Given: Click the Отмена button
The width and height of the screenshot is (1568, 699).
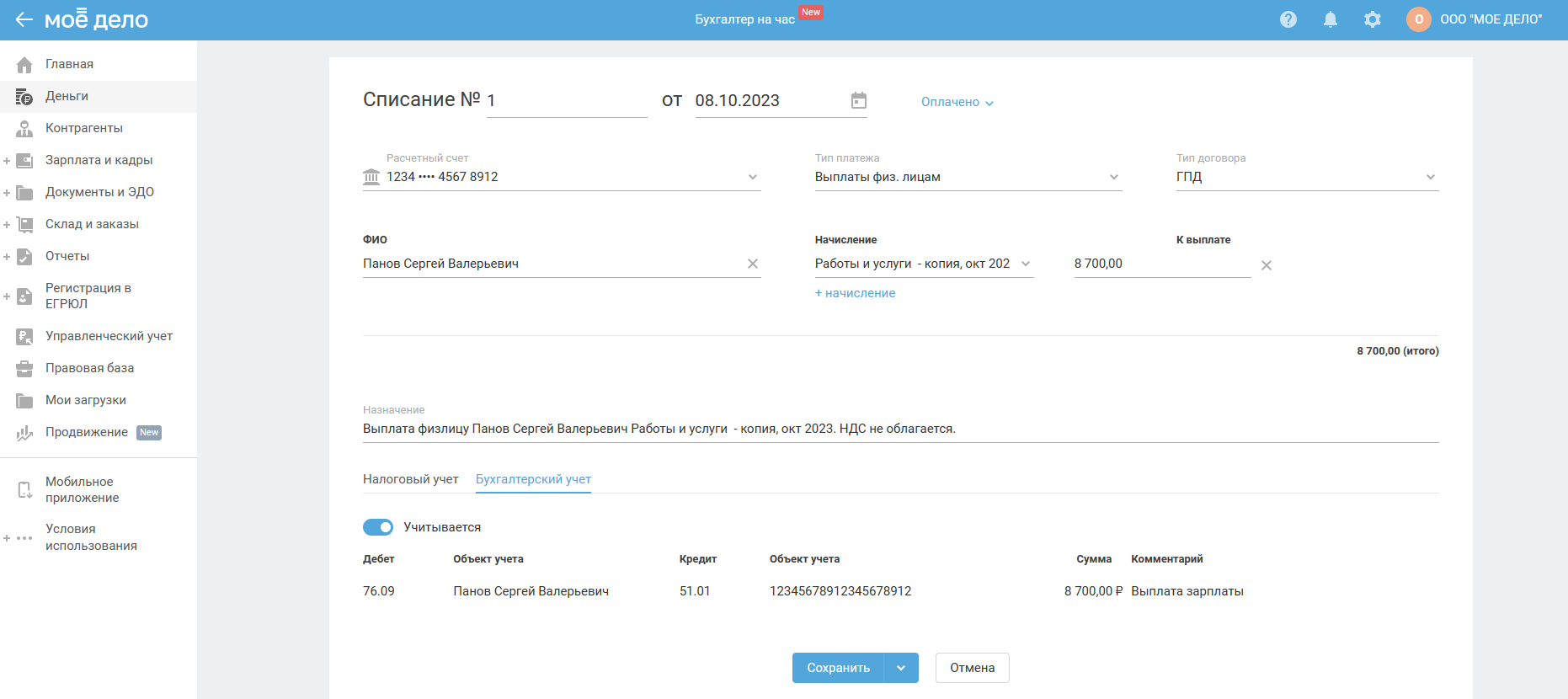Looking at the screenshot, I should coord(972,668).
